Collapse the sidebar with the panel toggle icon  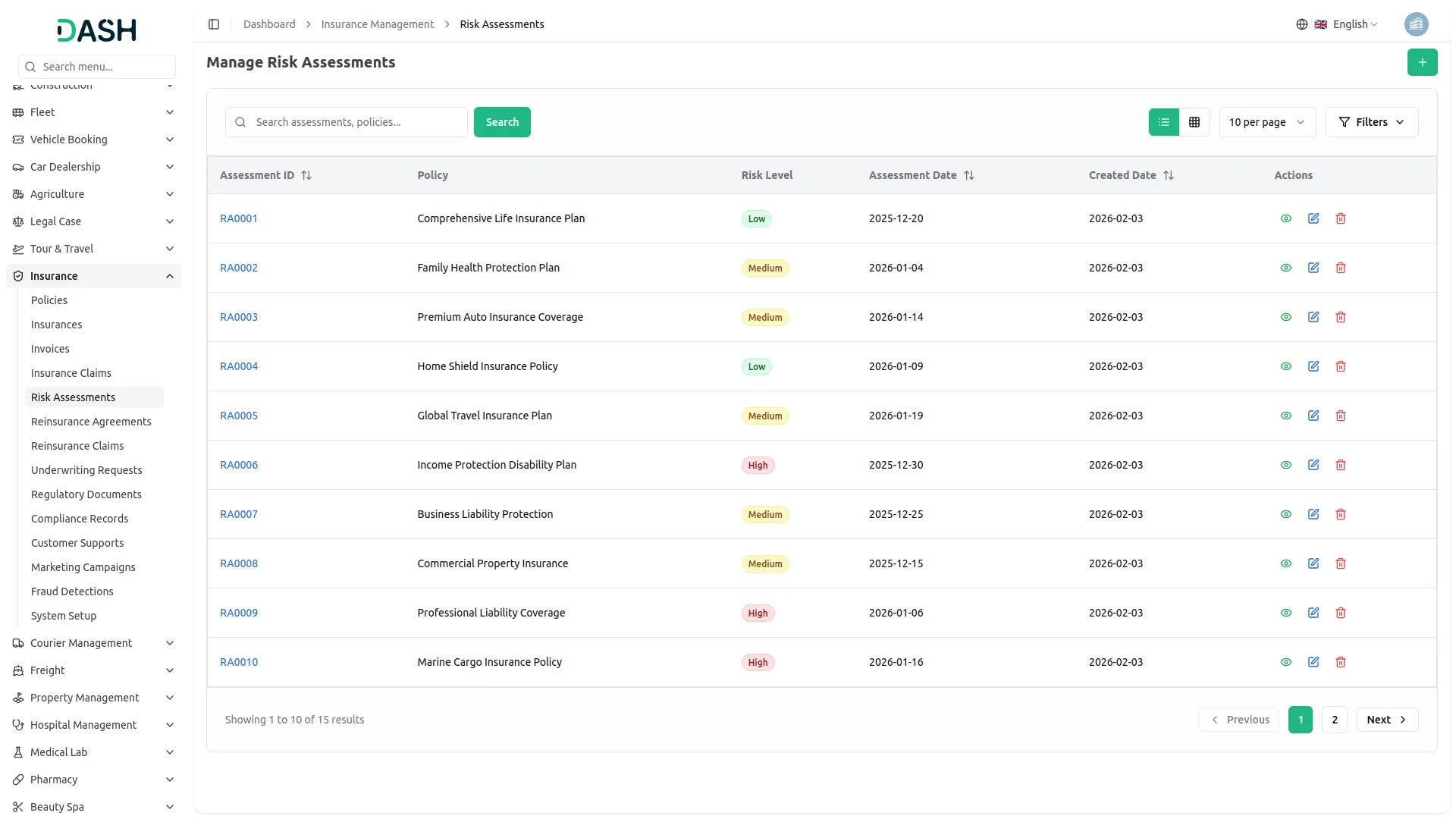coord(214,24)
